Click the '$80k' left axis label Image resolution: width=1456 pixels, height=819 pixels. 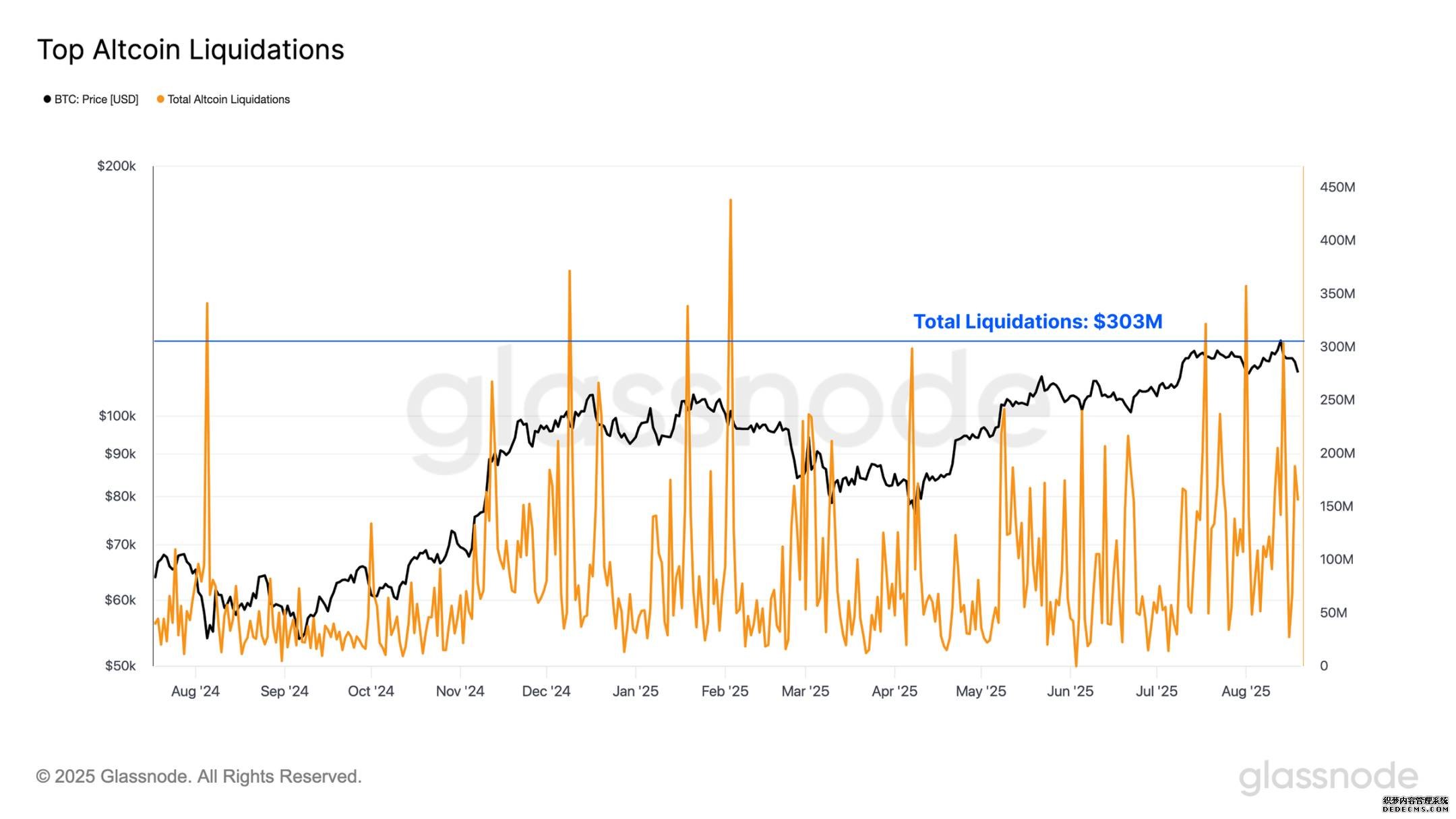point(120,496)
